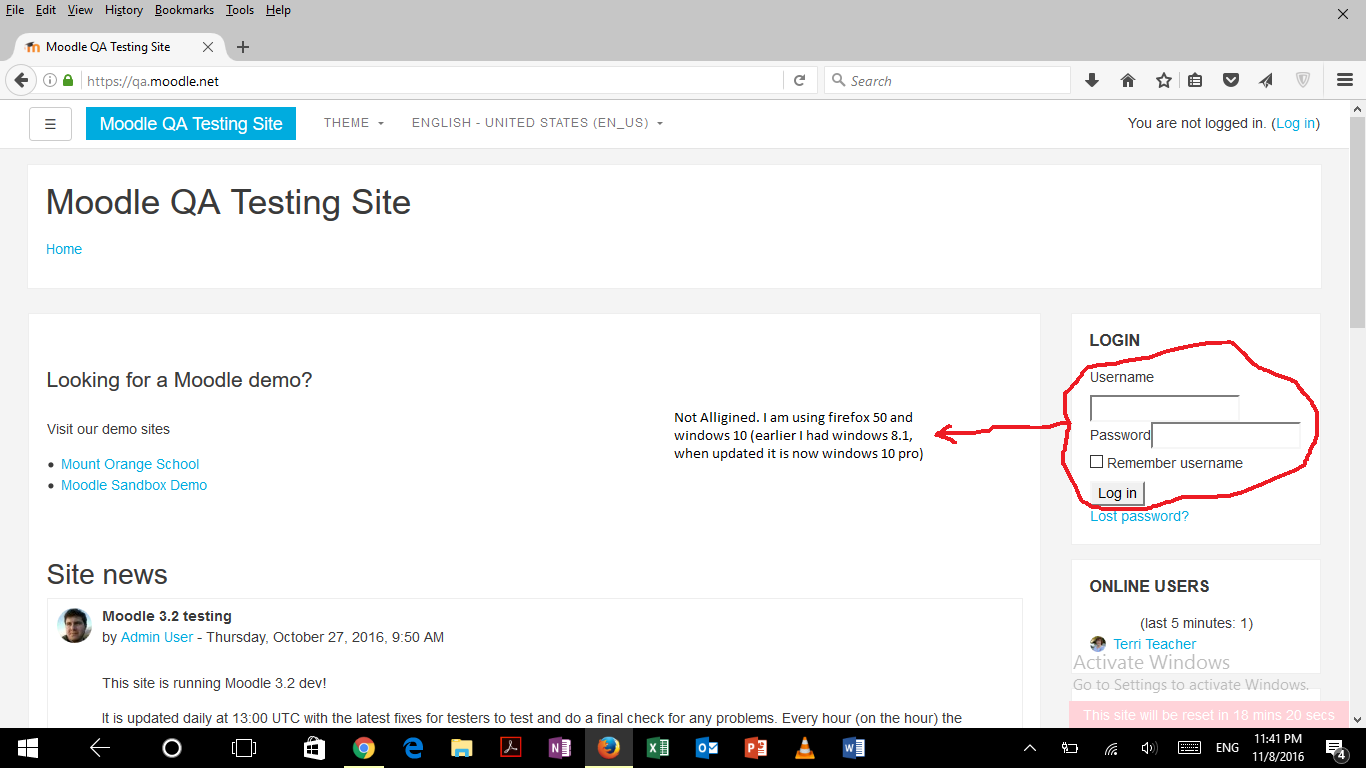
Task: Open Adobe Reader from taskbar
Action: [x=510, y=748]
